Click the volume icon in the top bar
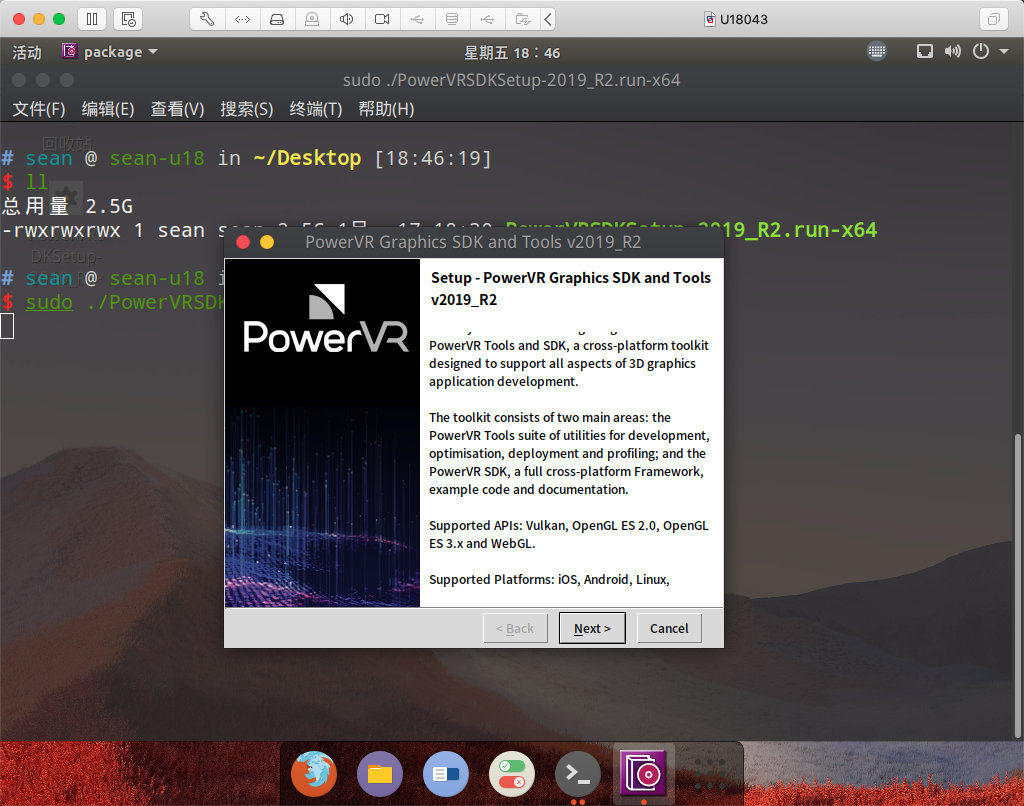Screen dimensions: 1024x806 point(952,51)
